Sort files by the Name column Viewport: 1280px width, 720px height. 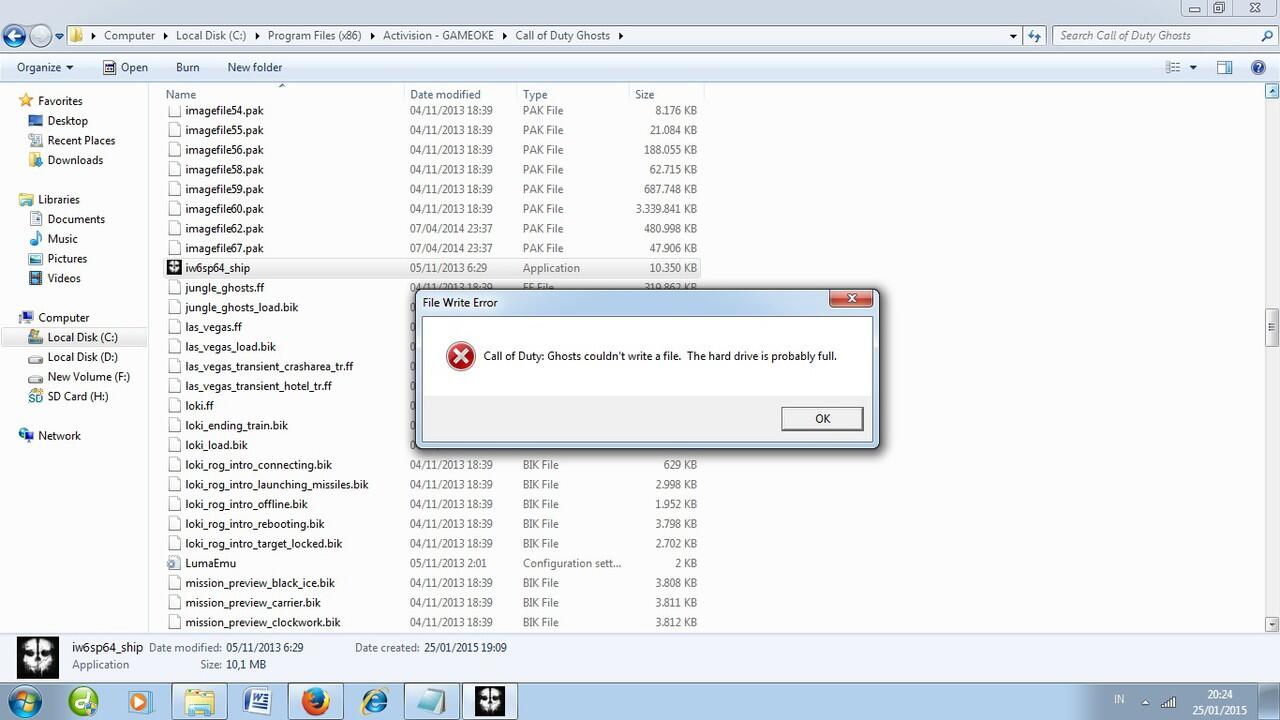(x=283, y=94)
